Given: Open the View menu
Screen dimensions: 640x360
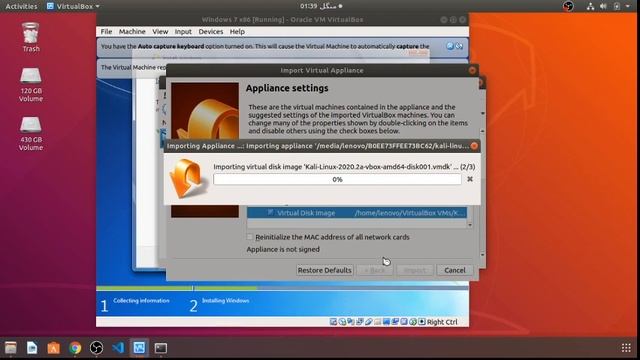Looking at the screenshot, I should coord(160,31).
